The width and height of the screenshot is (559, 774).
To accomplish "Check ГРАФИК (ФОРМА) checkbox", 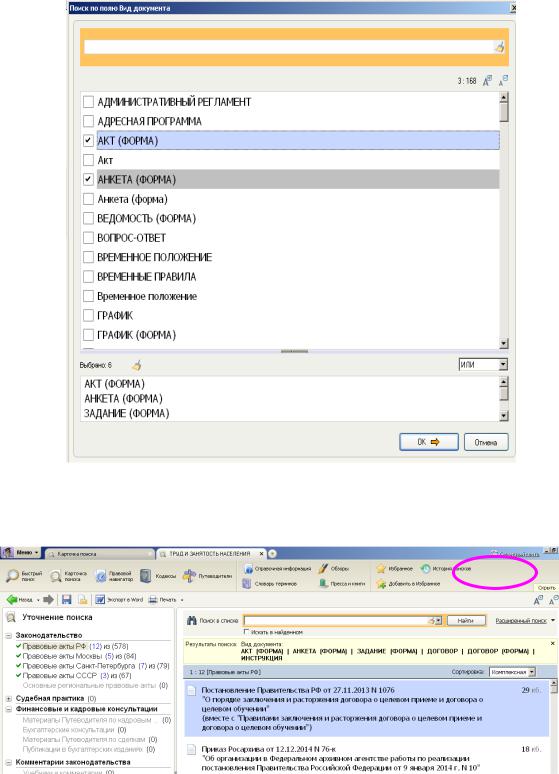I will pyautogui.click(x=88, y=335).
